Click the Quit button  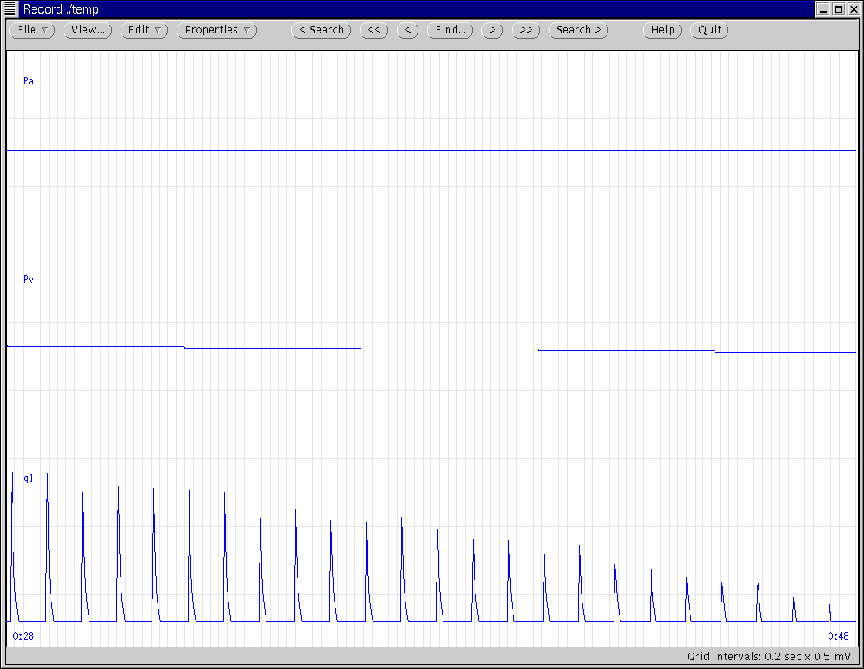(x=709, y=30)
